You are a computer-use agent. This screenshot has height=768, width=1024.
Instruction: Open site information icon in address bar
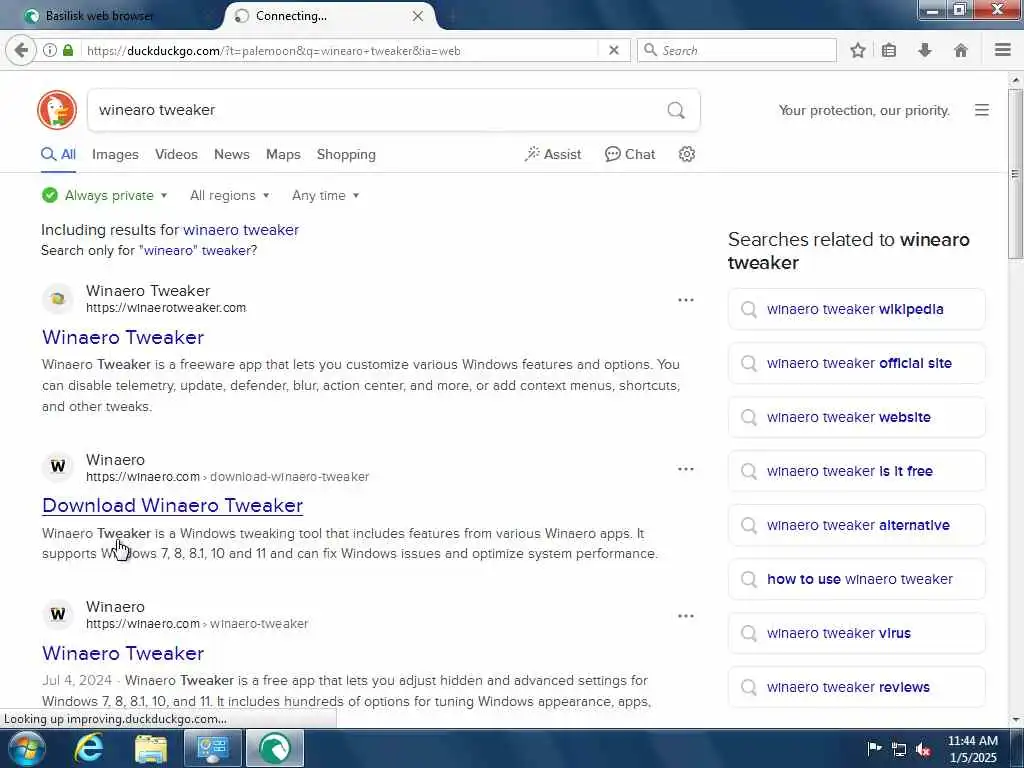(50, 50)
